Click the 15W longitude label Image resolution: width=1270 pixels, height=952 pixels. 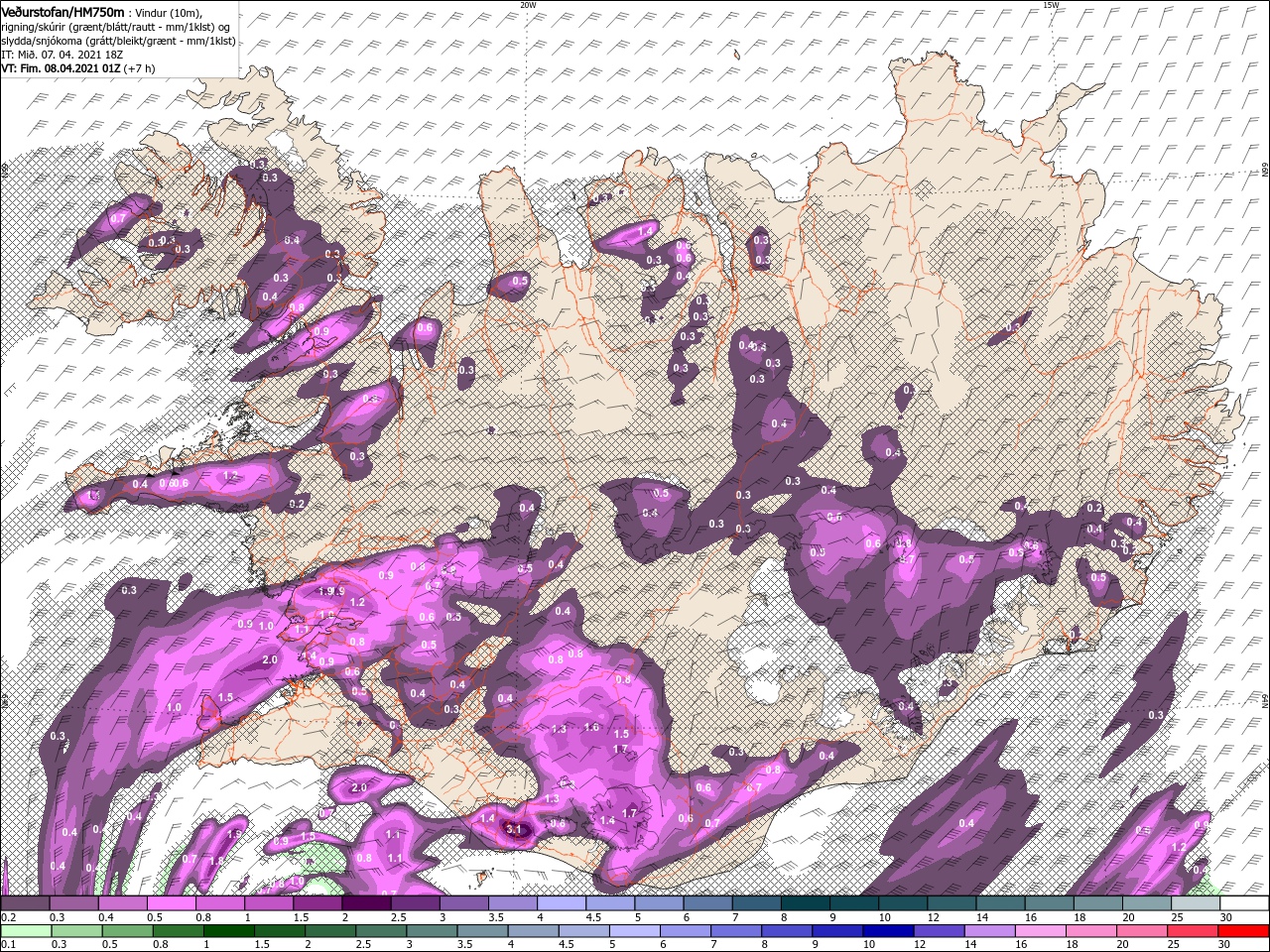[x=1051, y=5]
